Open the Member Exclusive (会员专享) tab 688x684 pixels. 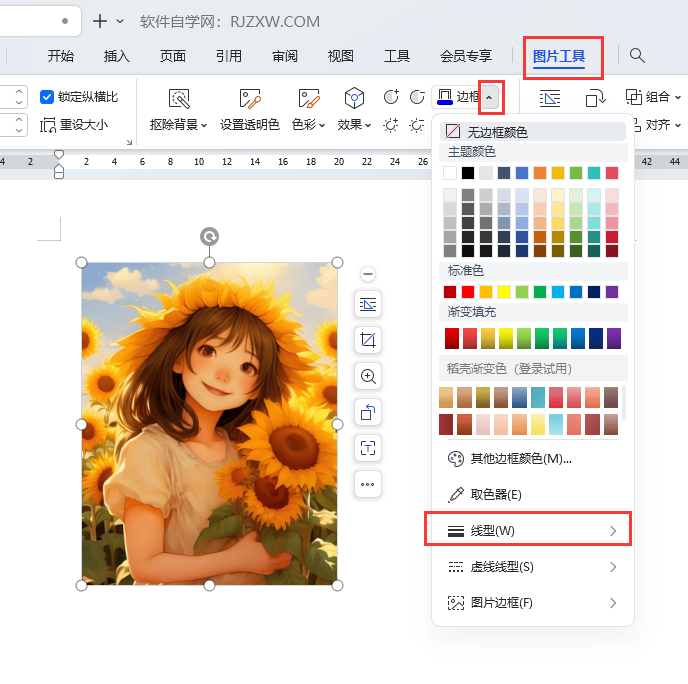click(x=466, y=56)
